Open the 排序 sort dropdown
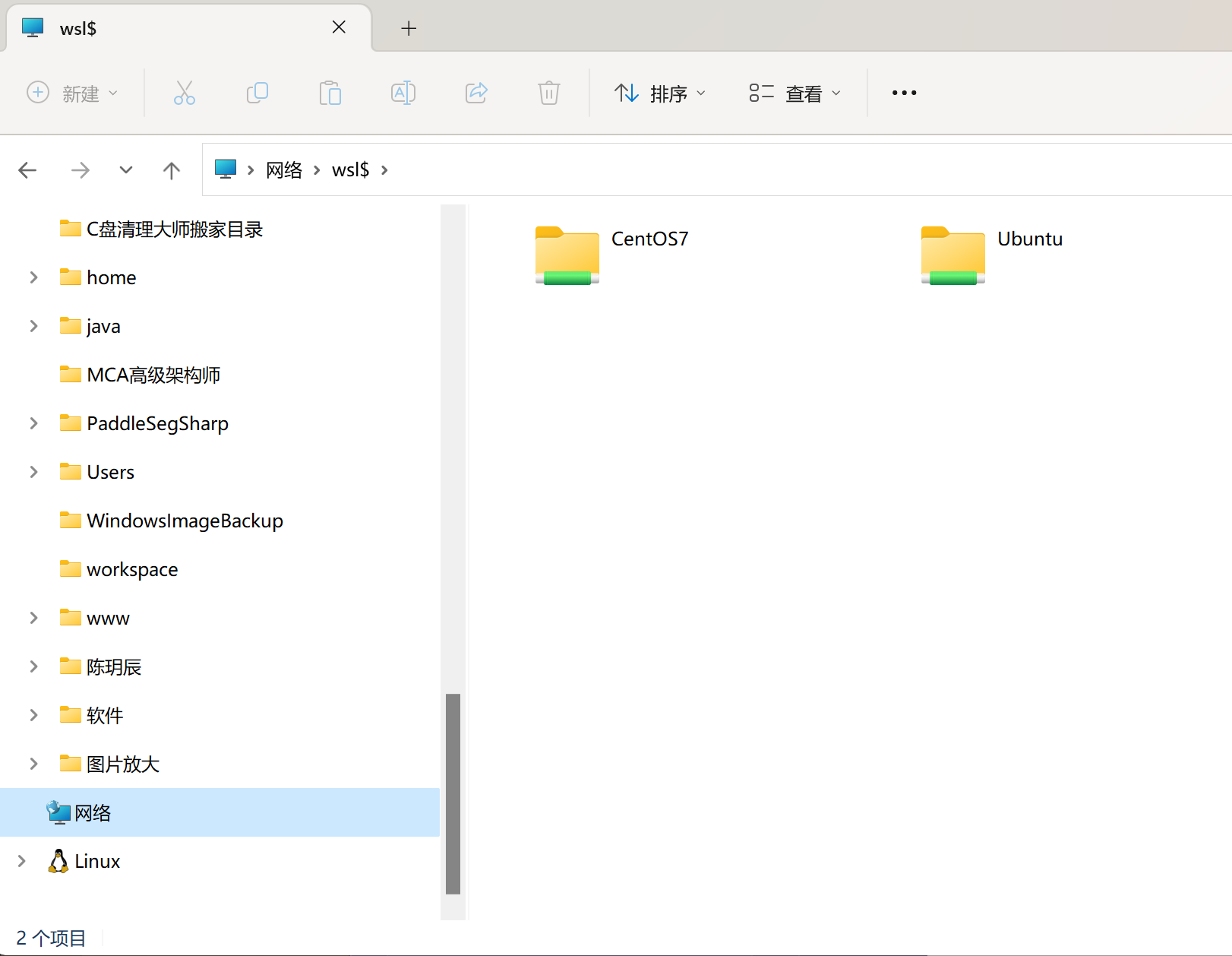The image size is (1232, 956). coord(659,93)
